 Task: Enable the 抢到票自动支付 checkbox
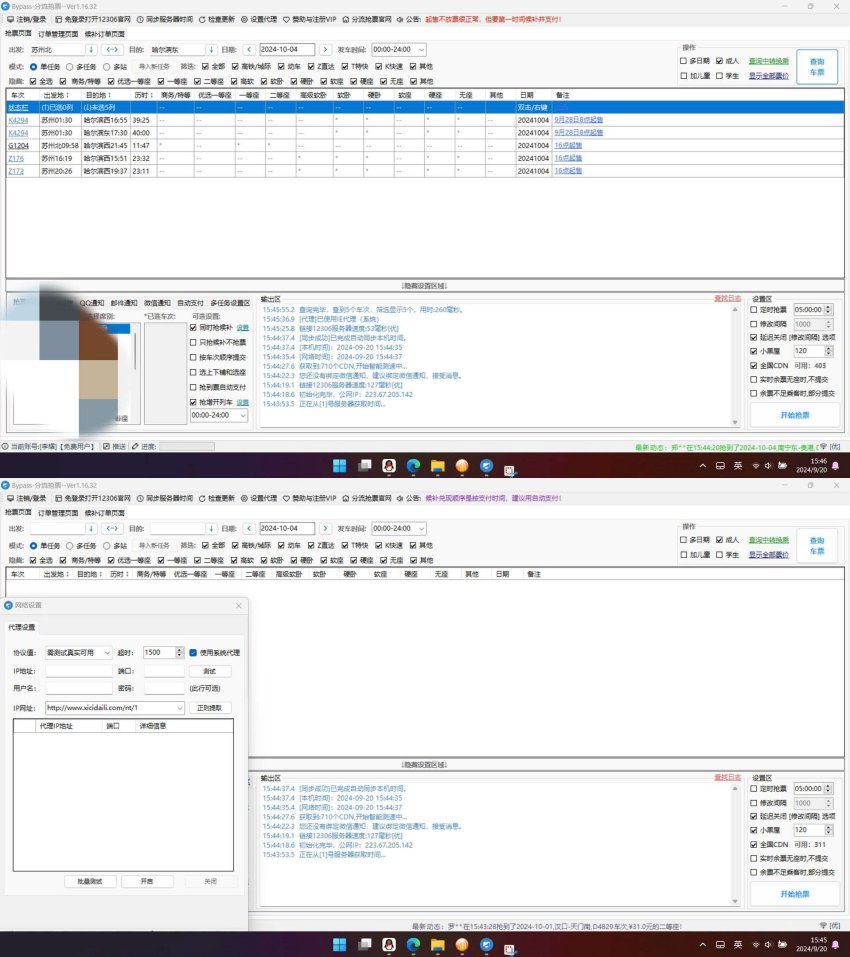(194, 386)
